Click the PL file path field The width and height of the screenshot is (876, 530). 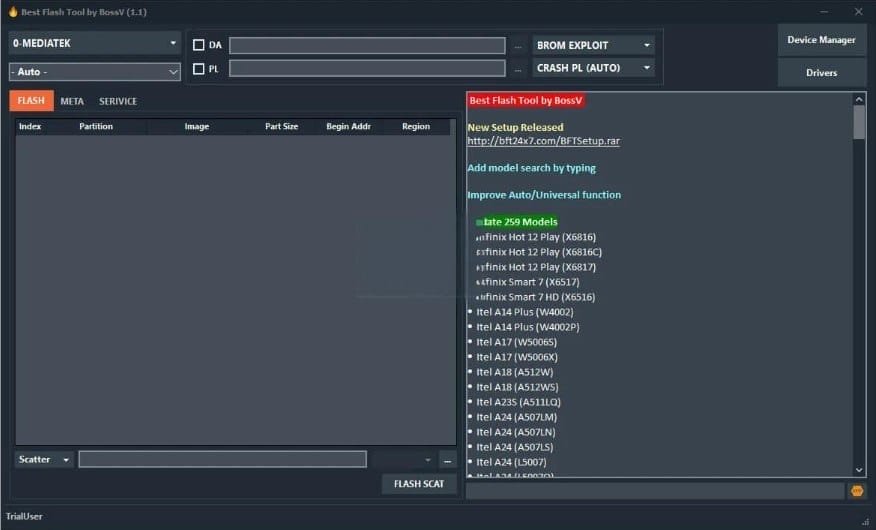coord(367,68)
